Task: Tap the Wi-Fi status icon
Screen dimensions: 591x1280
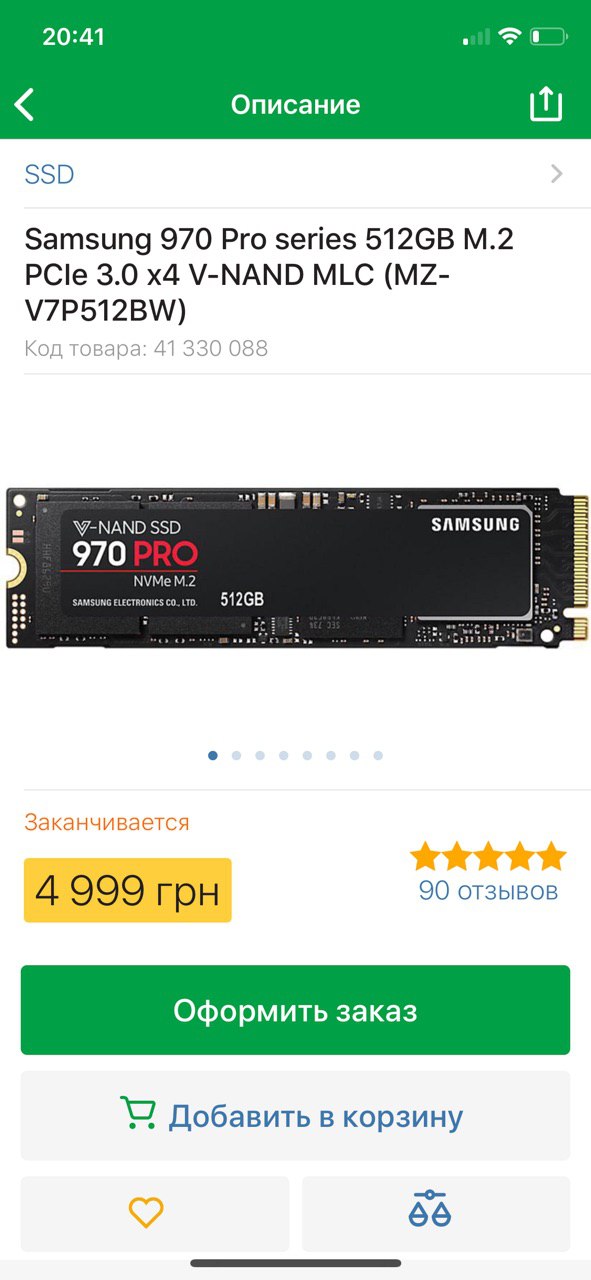Action: pos(510,37)
